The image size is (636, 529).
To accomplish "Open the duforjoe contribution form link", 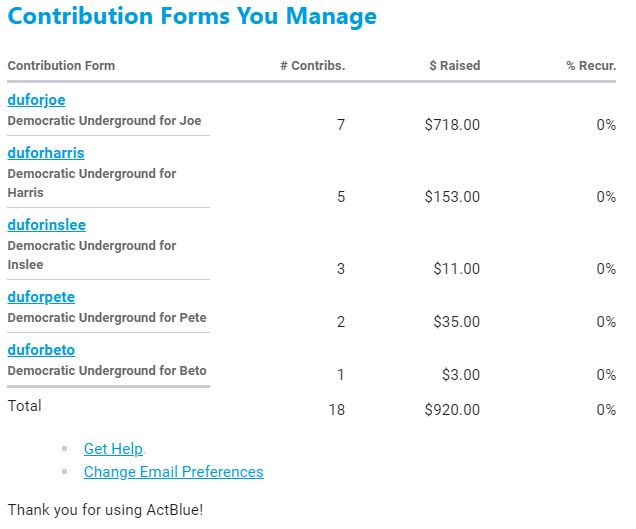I will click(x=36, y=100).
